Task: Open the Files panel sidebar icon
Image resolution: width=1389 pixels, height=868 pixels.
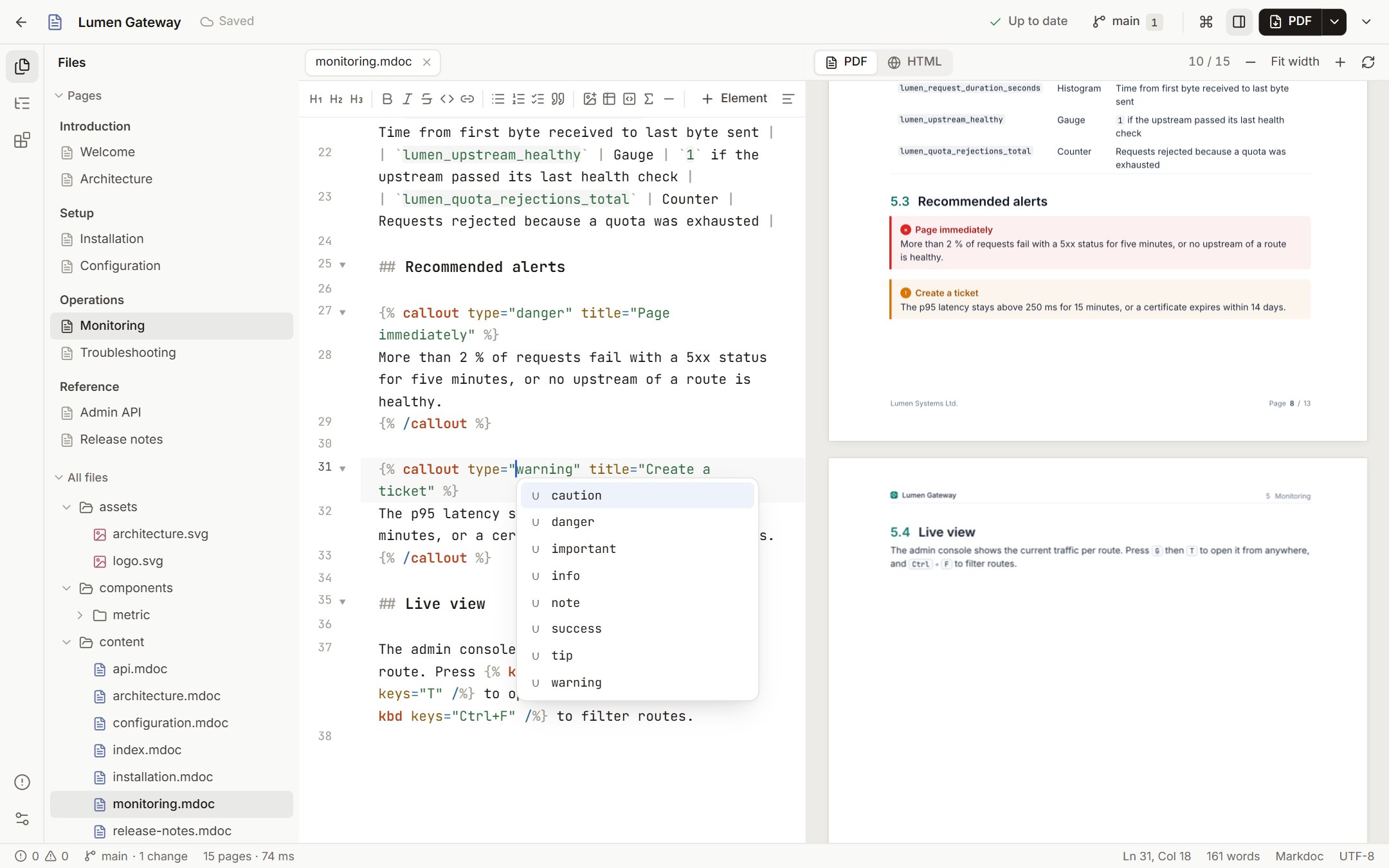Action: pyautogui.click(x=22, y=66)
